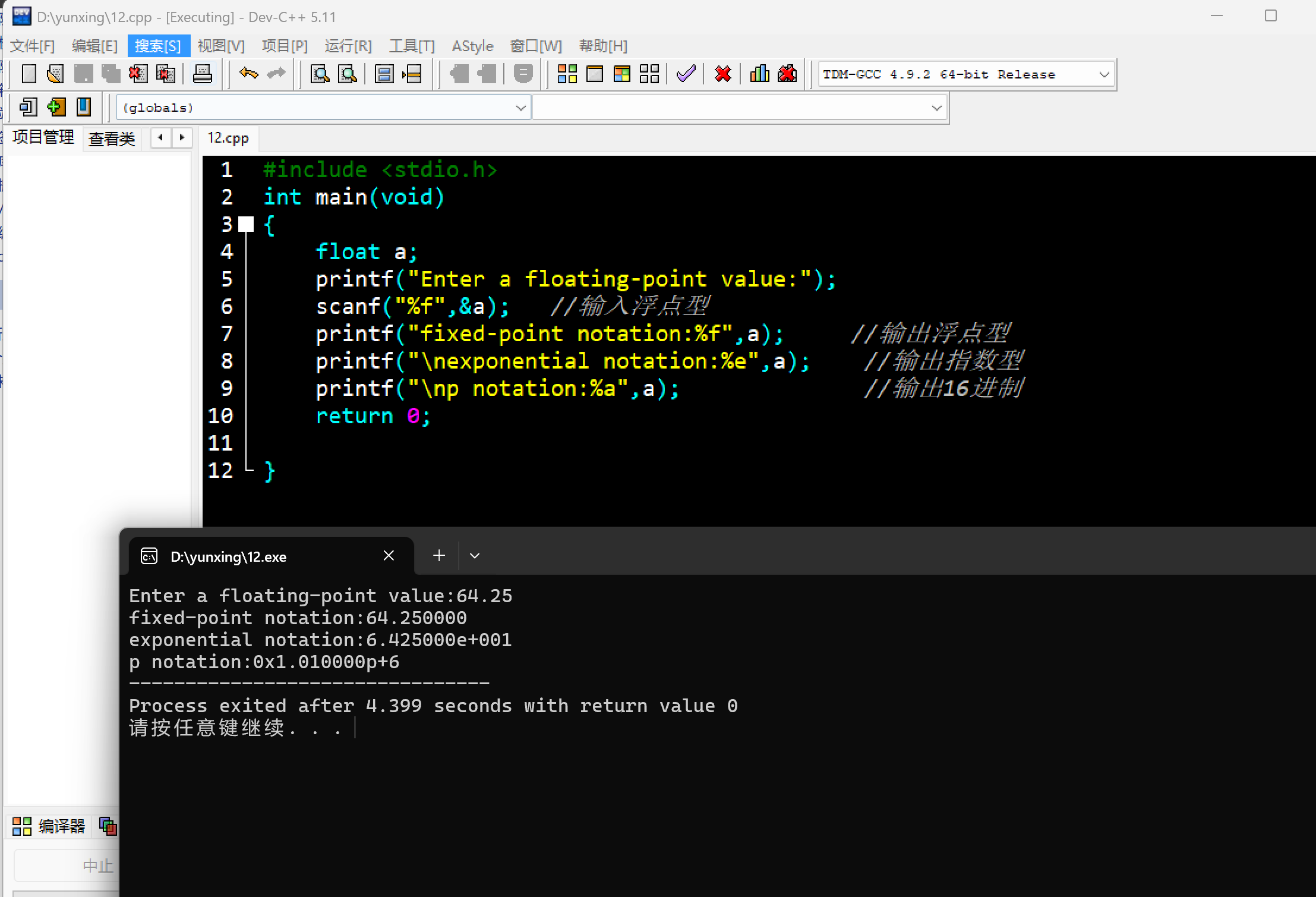Click the red X stop execution icon
Screen dimensions: 1316x897
722,74
